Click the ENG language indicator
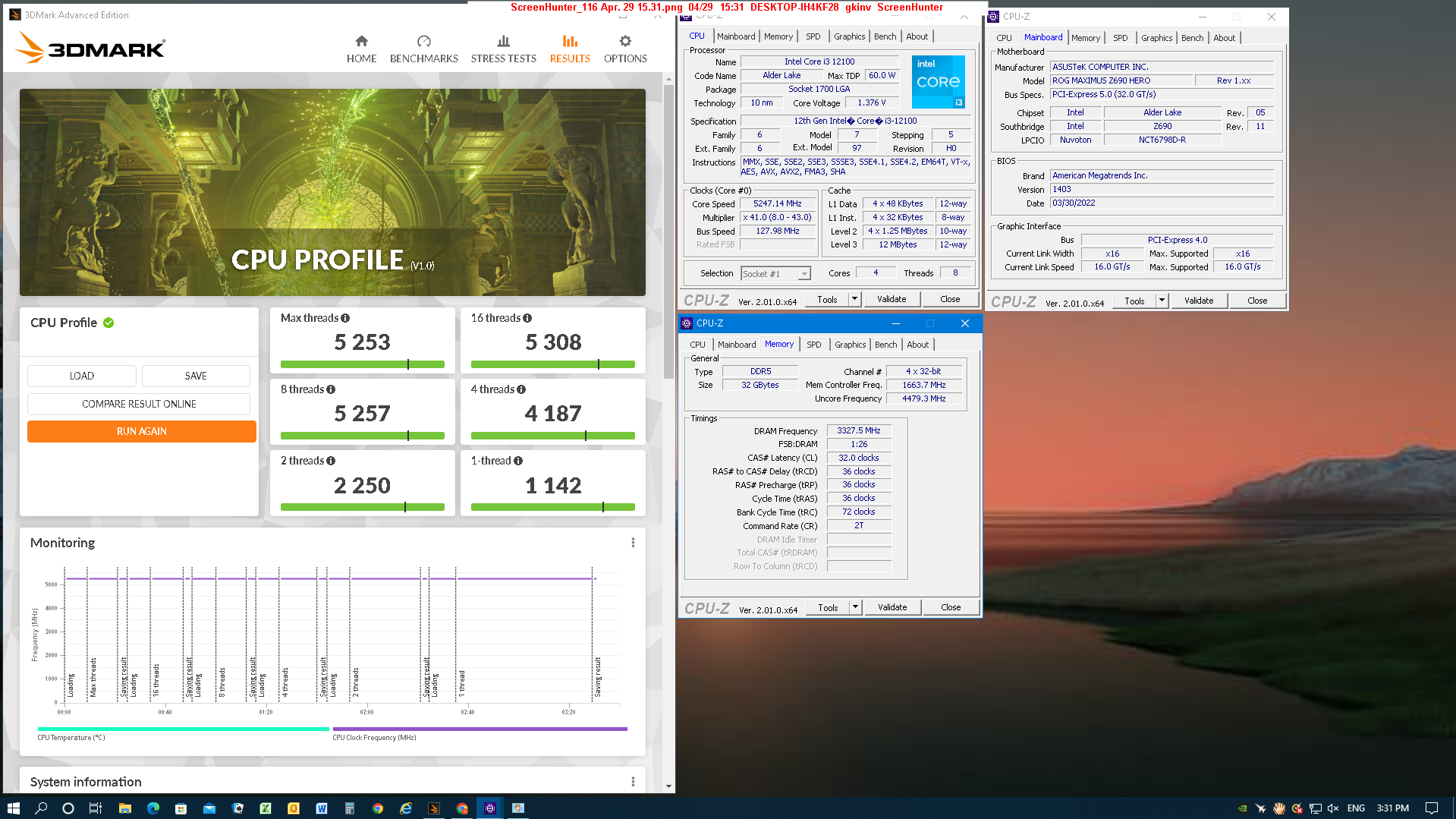This screenshot has width=1456, height=819. pyautogui.click(x=1356, y=808)
